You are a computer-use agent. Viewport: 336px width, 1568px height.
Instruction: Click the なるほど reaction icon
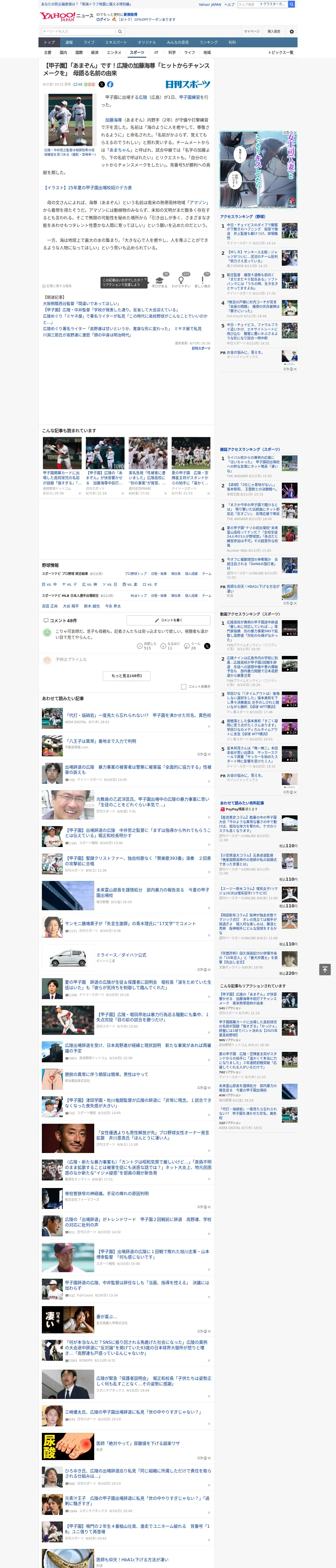[164, 645]
